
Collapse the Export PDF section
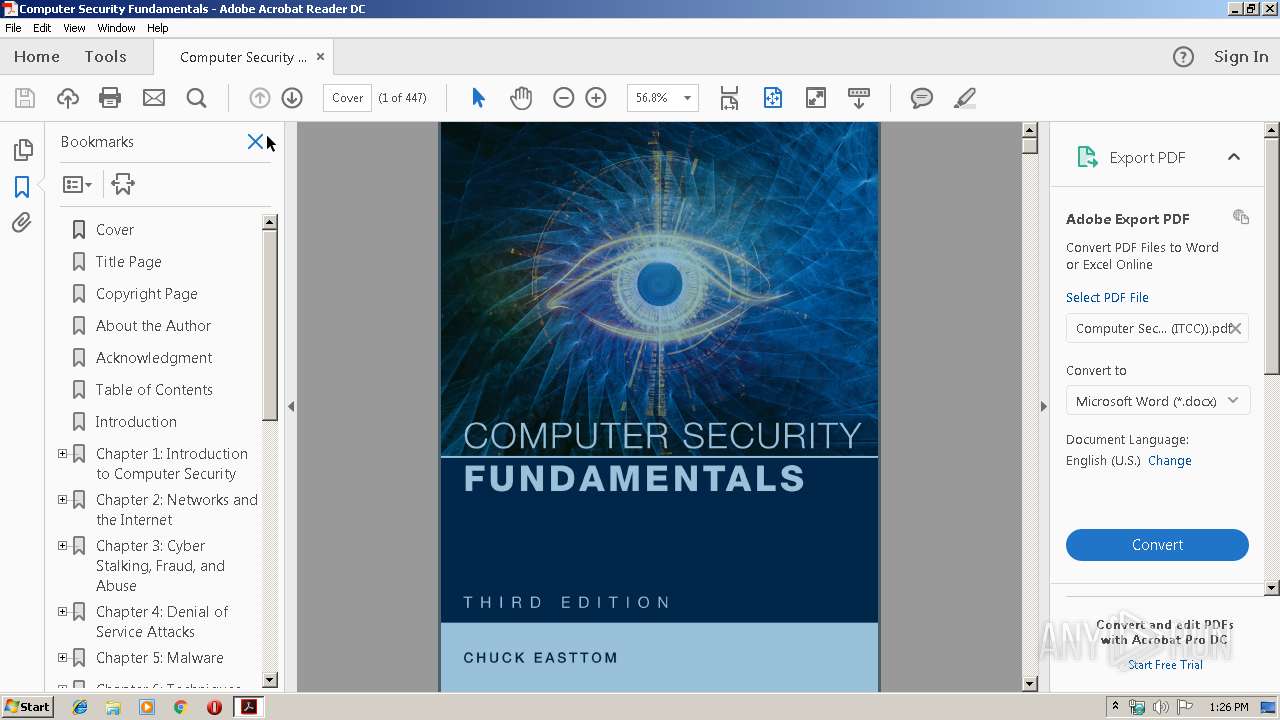(1234, 157)
